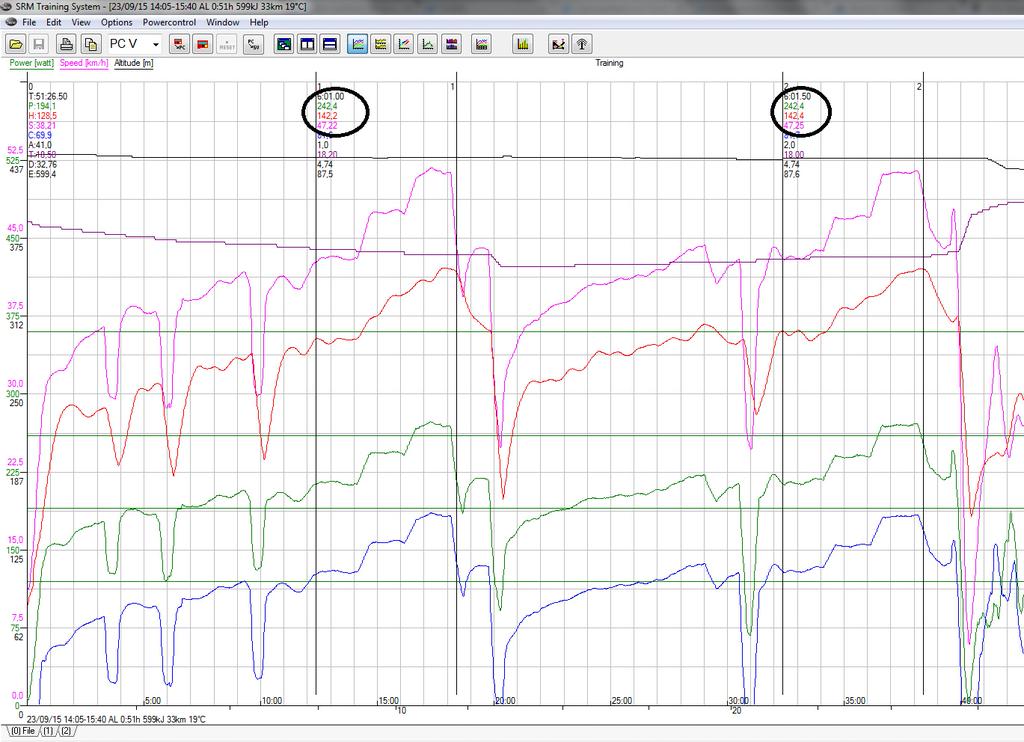Click the A:41,0 altitude value
Image resolution: width=1024 pixels, height=742 pixels.
pyautogui.click(x=40, y=145)
